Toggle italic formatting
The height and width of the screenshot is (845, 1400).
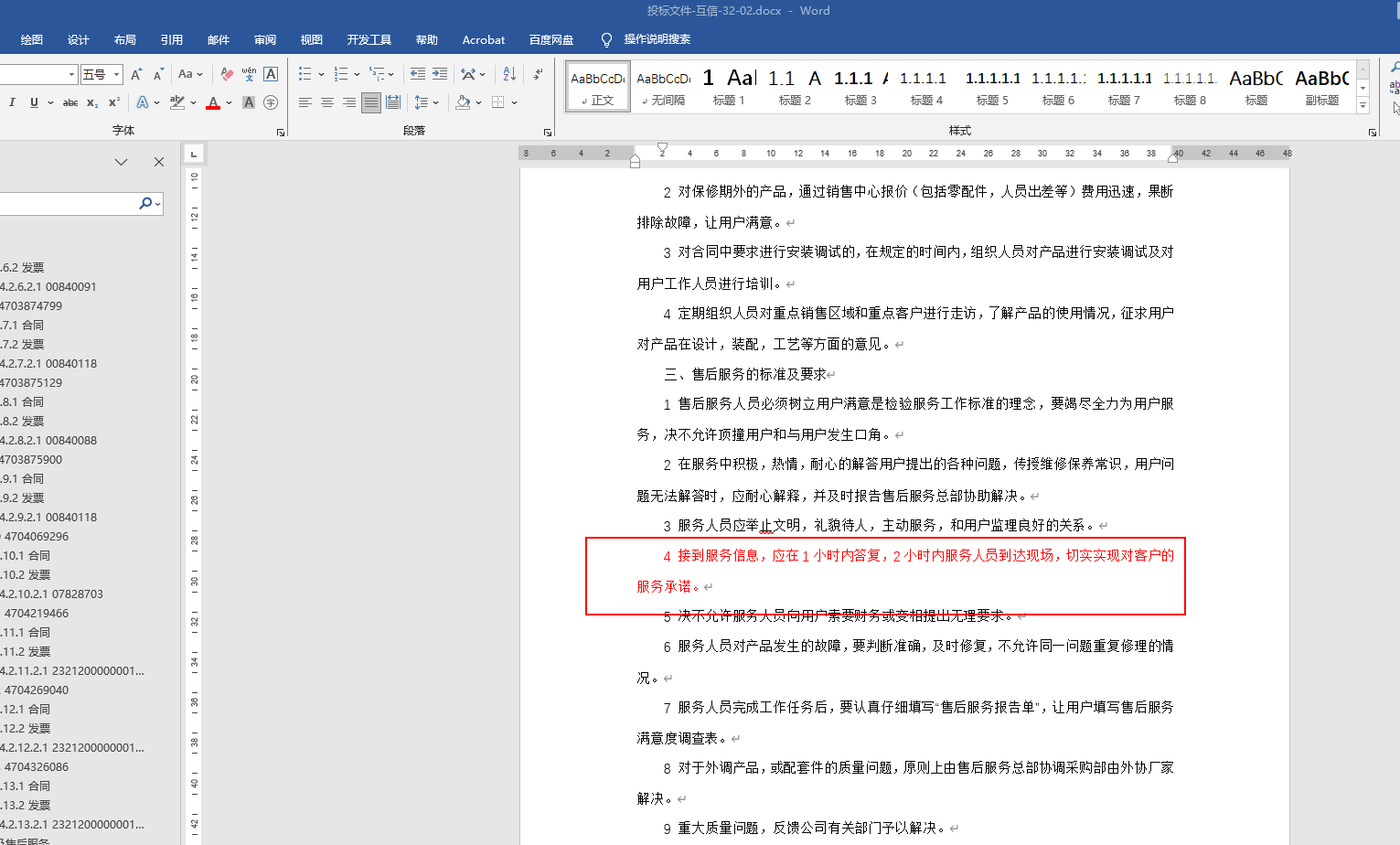[x=12, y=102]
